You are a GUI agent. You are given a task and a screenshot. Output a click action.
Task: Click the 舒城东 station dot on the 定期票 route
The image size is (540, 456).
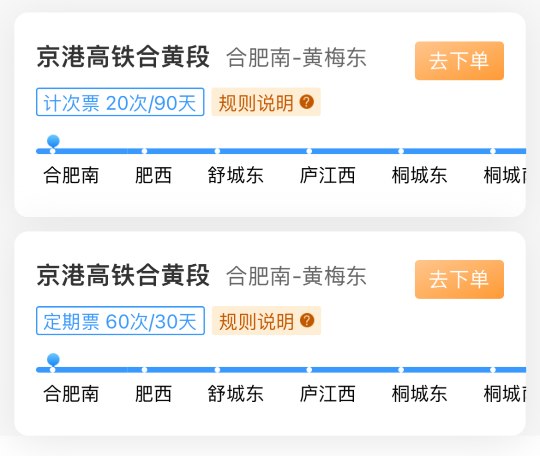217,370
